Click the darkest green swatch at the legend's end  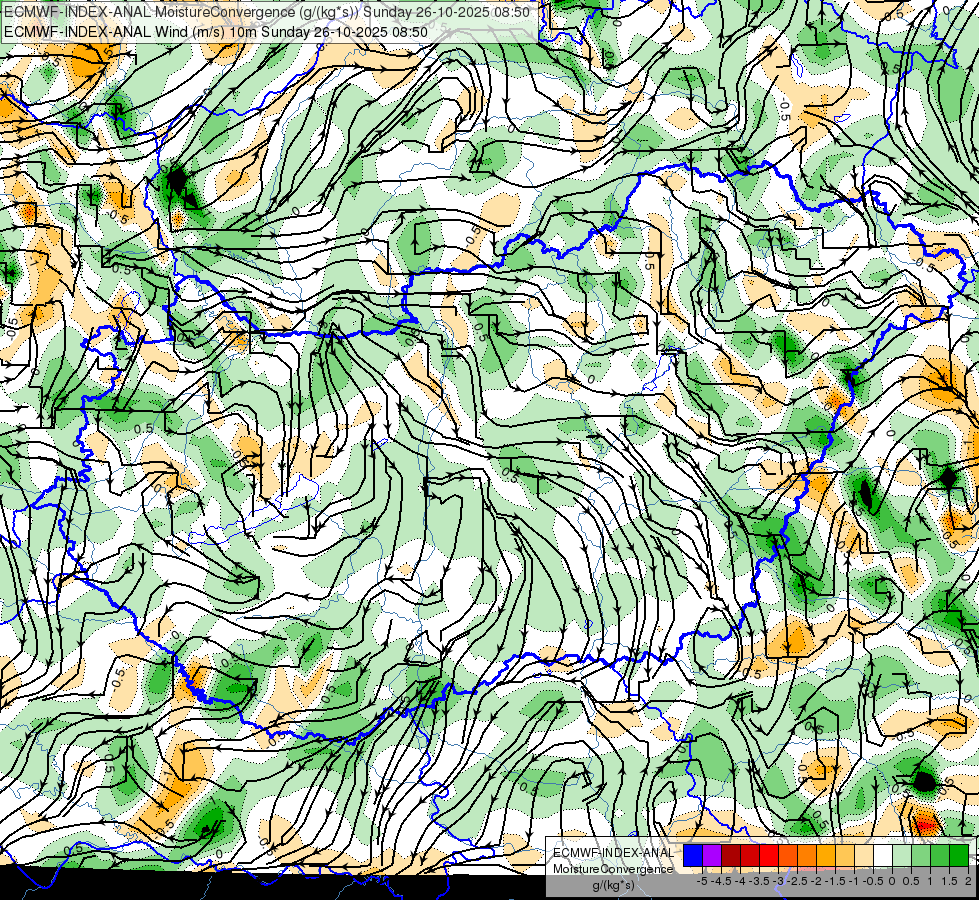point(959,855)
